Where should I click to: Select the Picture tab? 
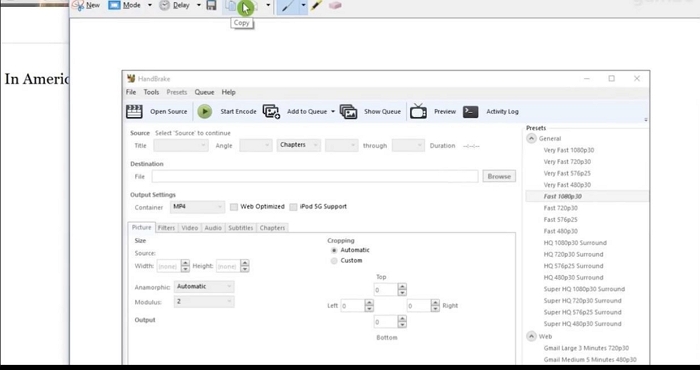point(142,227)
